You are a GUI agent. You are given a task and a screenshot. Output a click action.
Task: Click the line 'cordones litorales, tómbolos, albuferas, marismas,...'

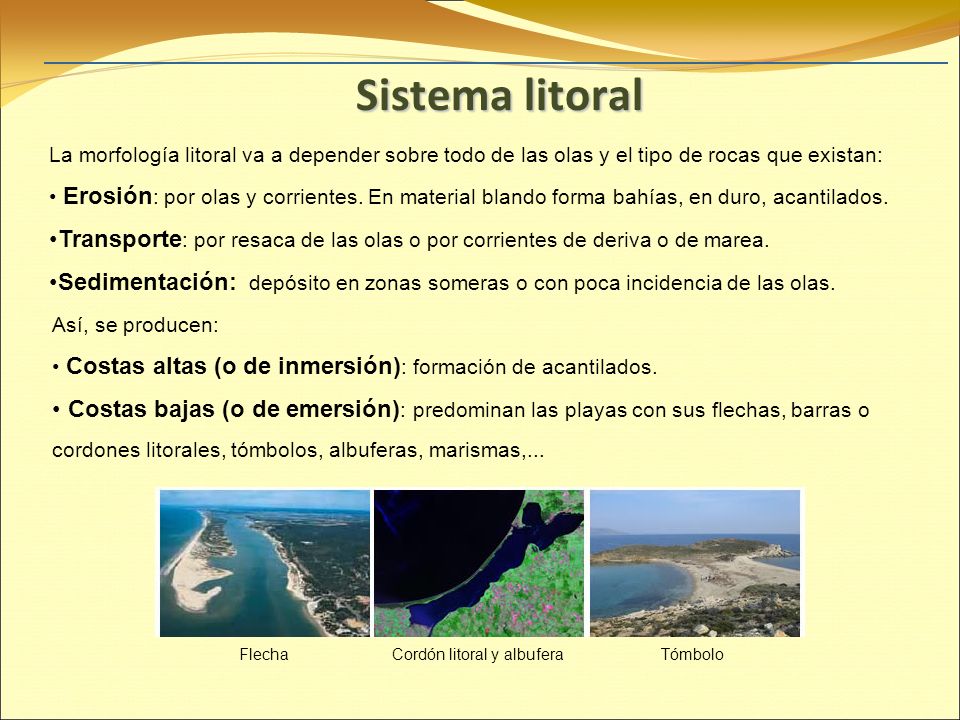tap(298, 451)
